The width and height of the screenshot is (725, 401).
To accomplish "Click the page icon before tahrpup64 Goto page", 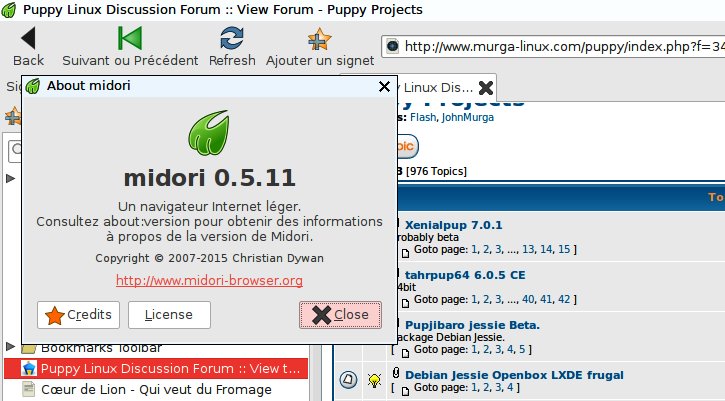I will tap(406, 303).
